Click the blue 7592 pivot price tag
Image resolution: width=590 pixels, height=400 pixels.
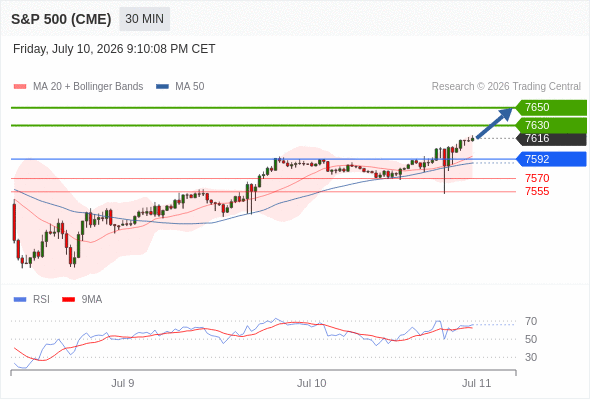(x=551, y=159)
